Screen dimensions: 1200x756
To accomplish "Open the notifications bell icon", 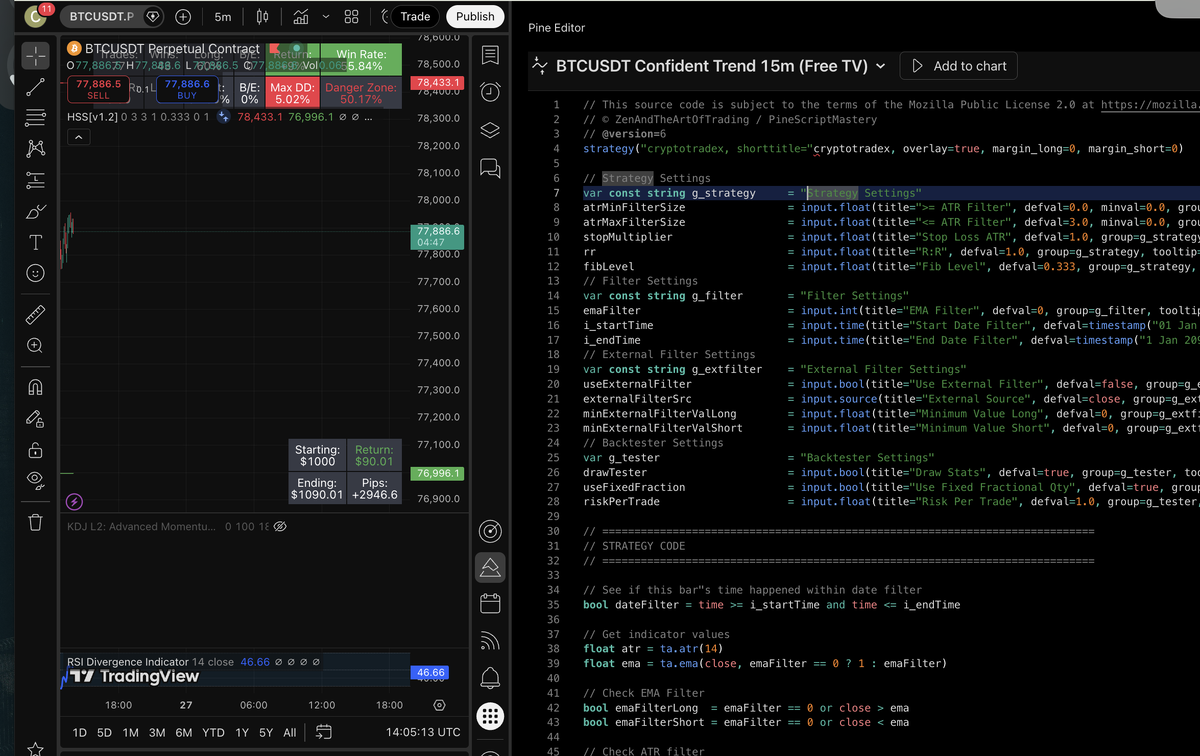I will click(x=490, y=678).
